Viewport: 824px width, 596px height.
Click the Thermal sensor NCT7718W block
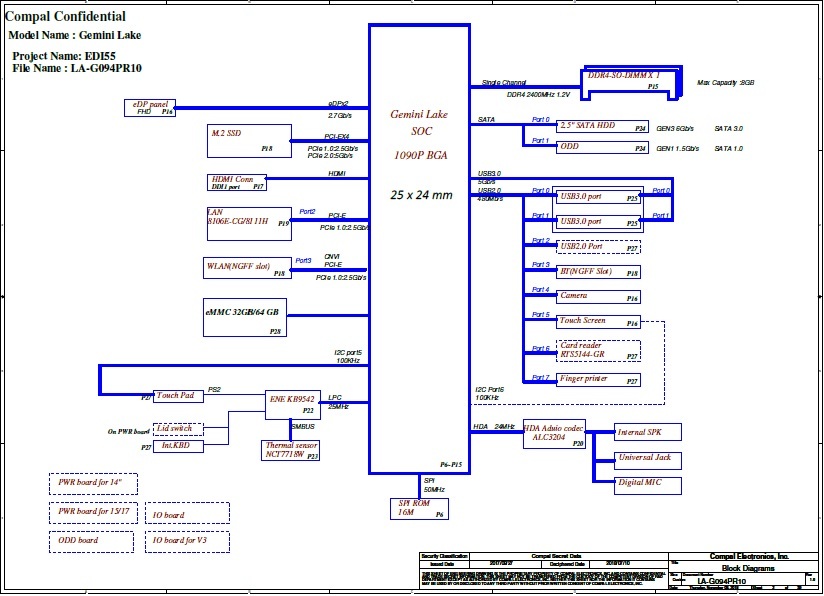(292, 450)
